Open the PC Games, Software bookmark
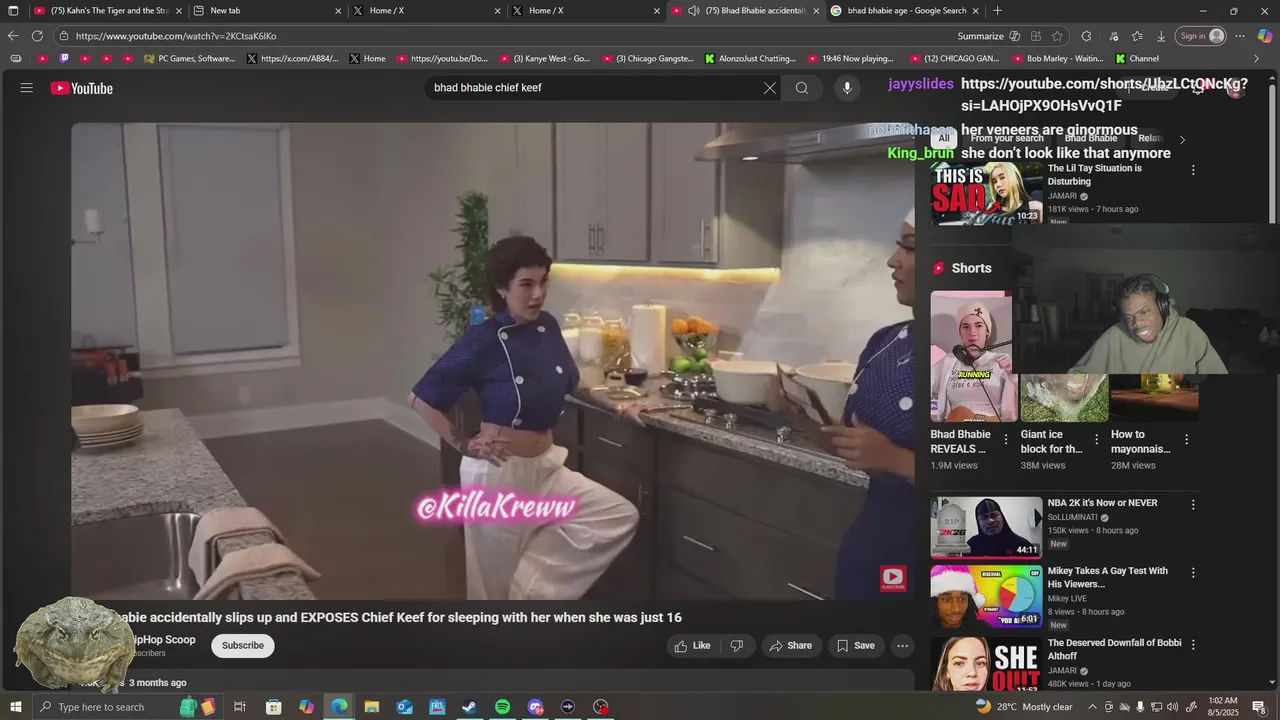 click(x=190, y=59)
